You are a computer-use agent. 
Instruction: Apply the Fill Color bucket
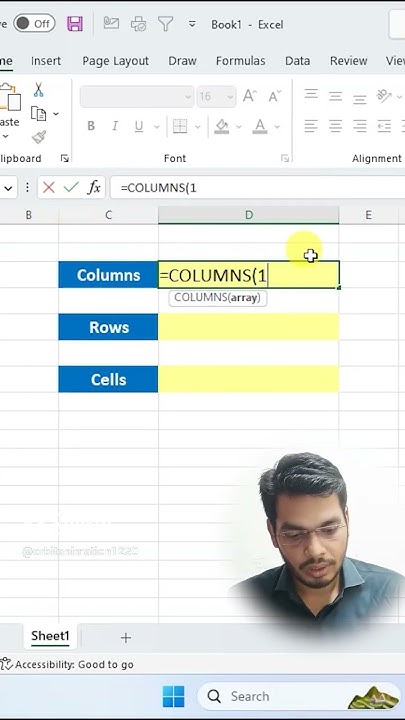(x=222, y=126)
